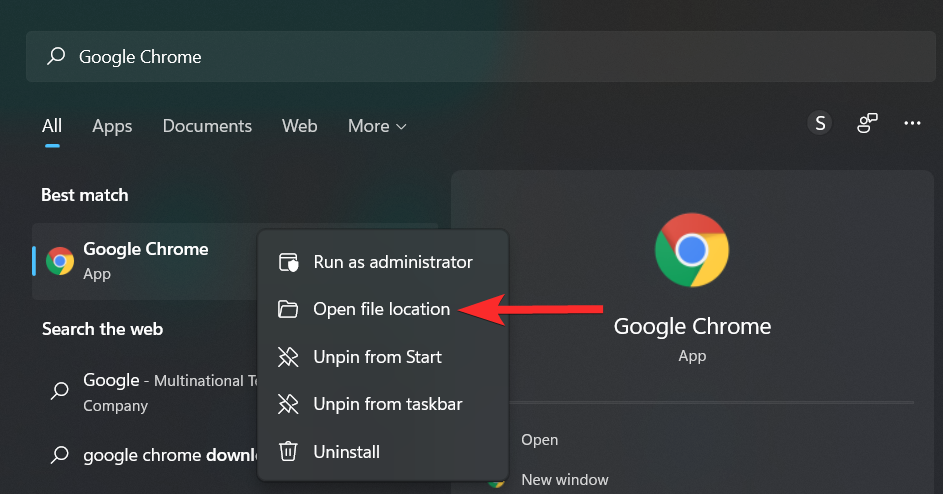943x494 pixels.
Task: Click the large Google Chrome logo
Action: (x=692, y=250)
